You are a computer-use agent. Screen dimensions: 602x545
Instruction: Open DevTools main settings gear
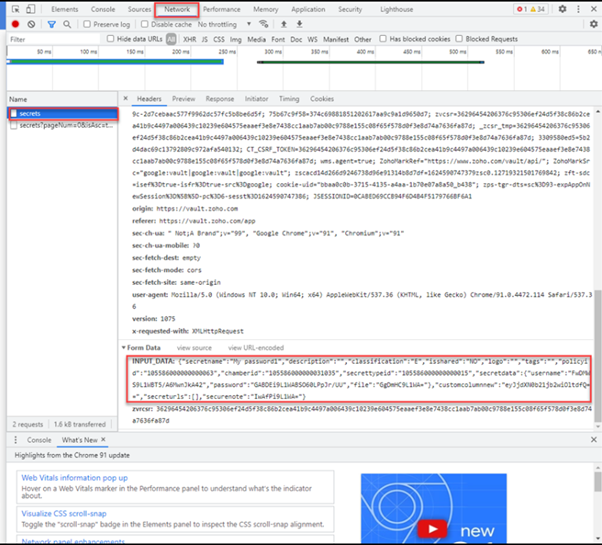tap(562, 9)
